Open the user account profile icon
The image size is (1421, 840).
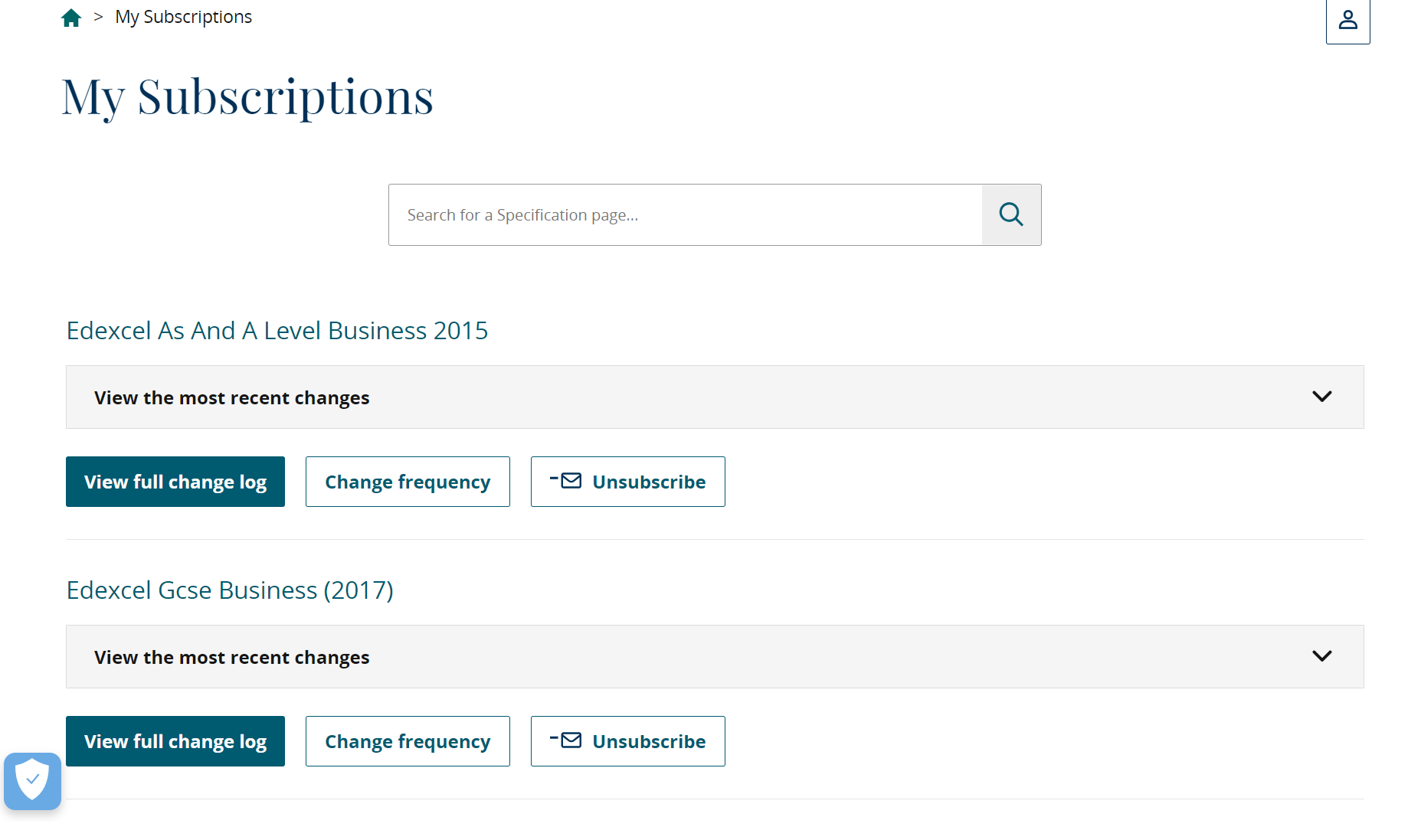click(1347, 20)
